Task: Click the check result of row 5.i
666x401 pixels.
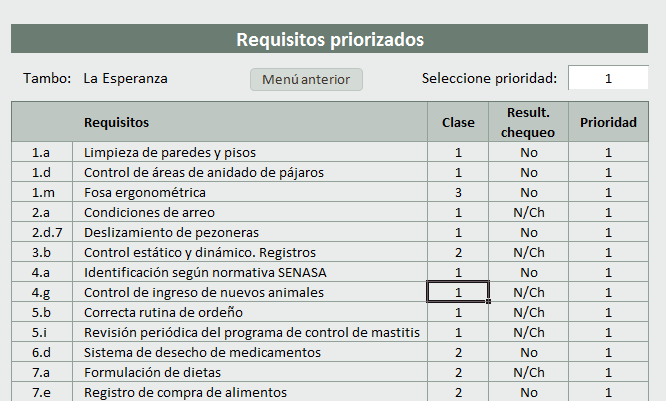Action: (528, 332)
